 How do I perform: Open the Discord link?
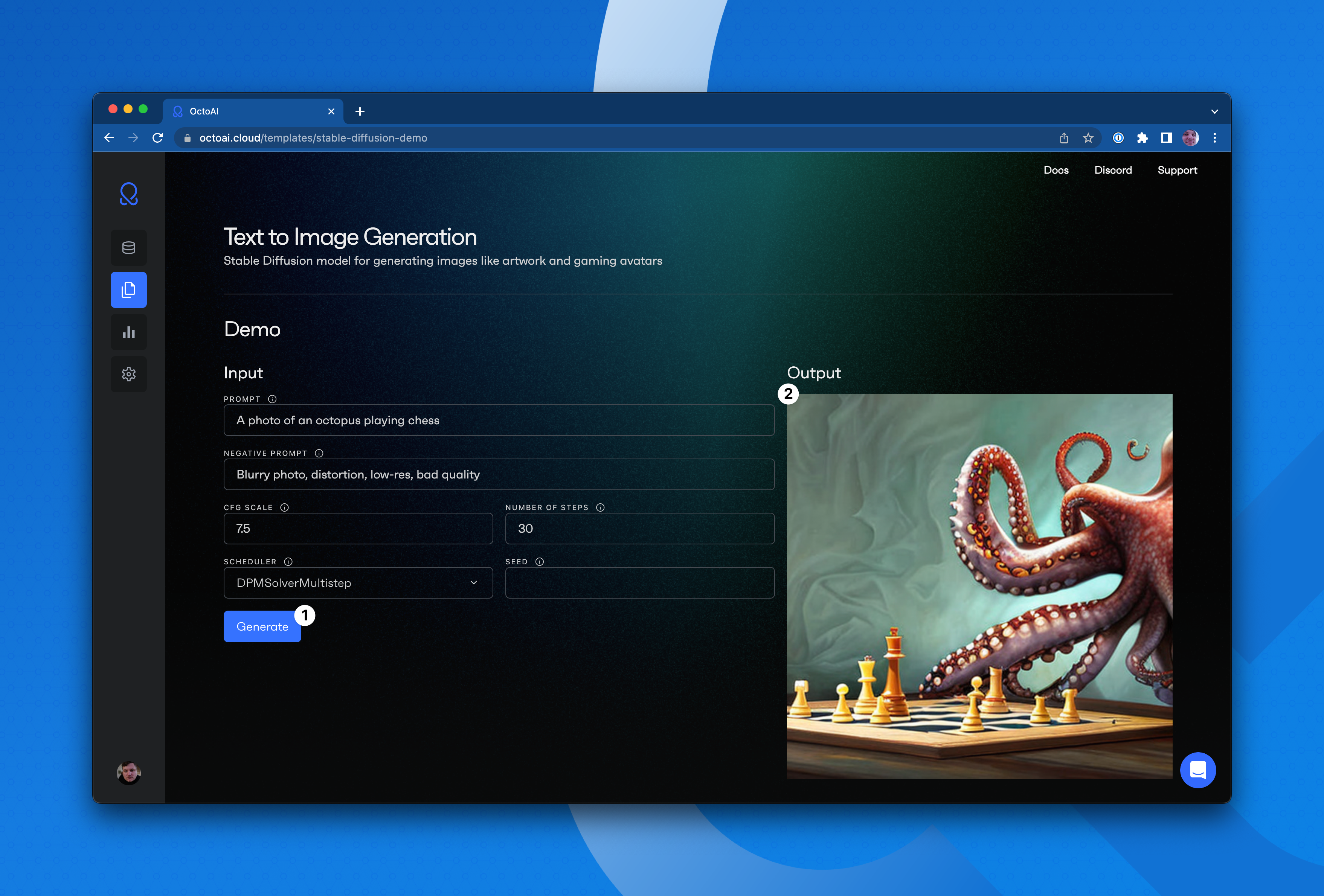coord(1113,170)
